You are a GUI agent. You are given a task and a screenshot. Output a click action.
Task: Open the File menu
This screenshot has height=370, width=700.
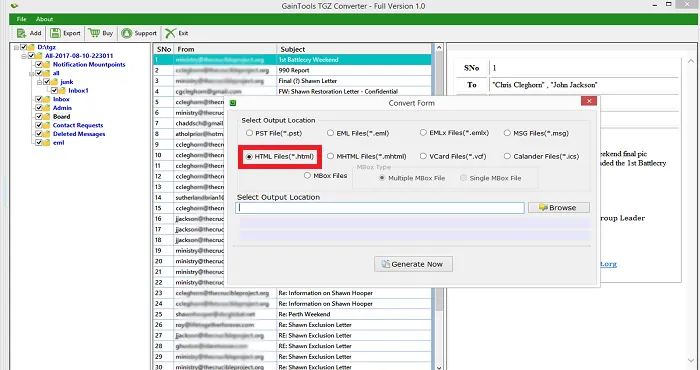21,19
